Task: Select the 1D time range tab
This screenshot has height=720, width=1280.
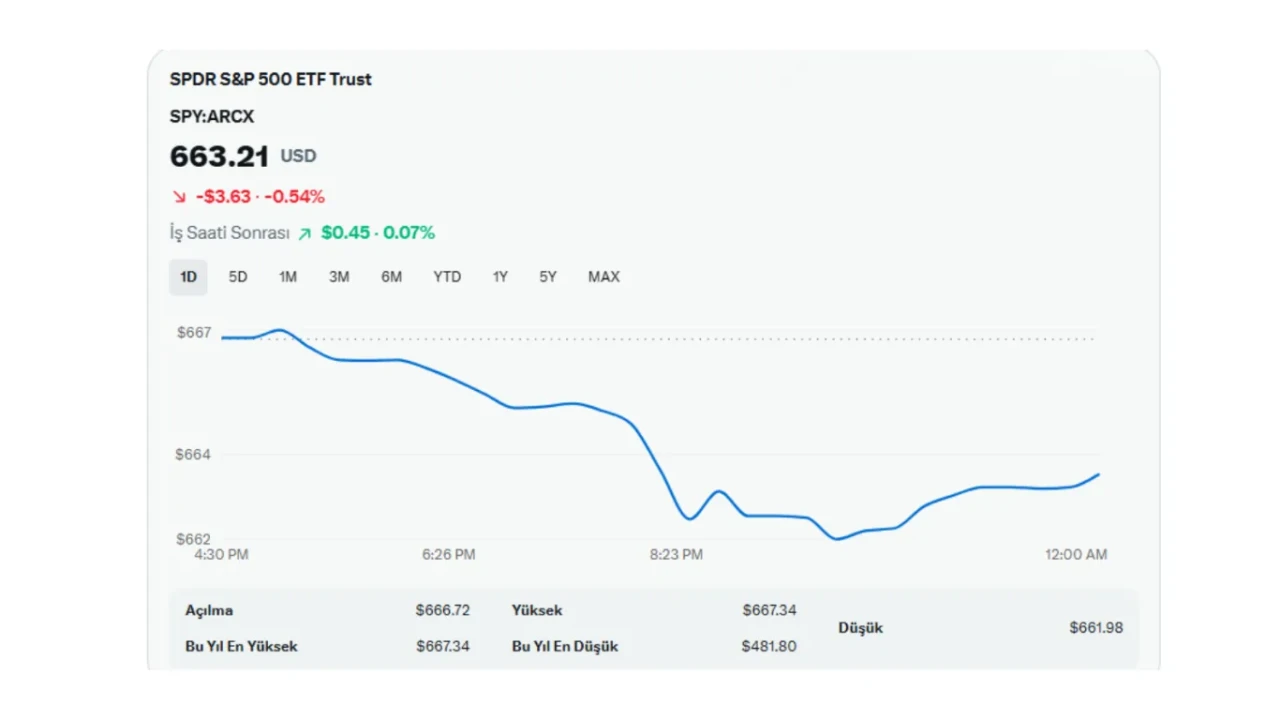Action: pyautogui.click(x=188, y=277)
